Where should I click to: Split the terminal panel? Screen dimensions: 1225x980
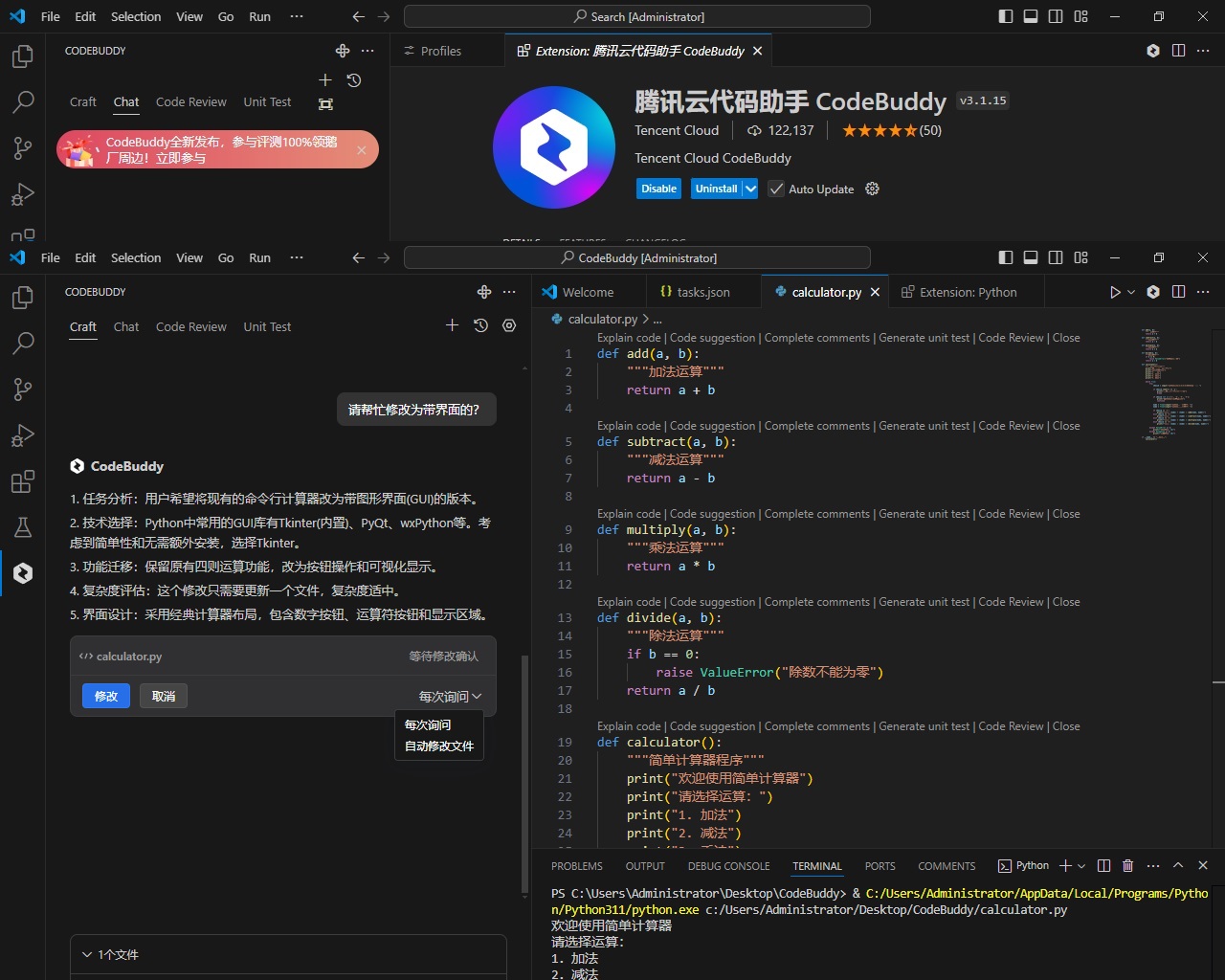click(1103, 865)
